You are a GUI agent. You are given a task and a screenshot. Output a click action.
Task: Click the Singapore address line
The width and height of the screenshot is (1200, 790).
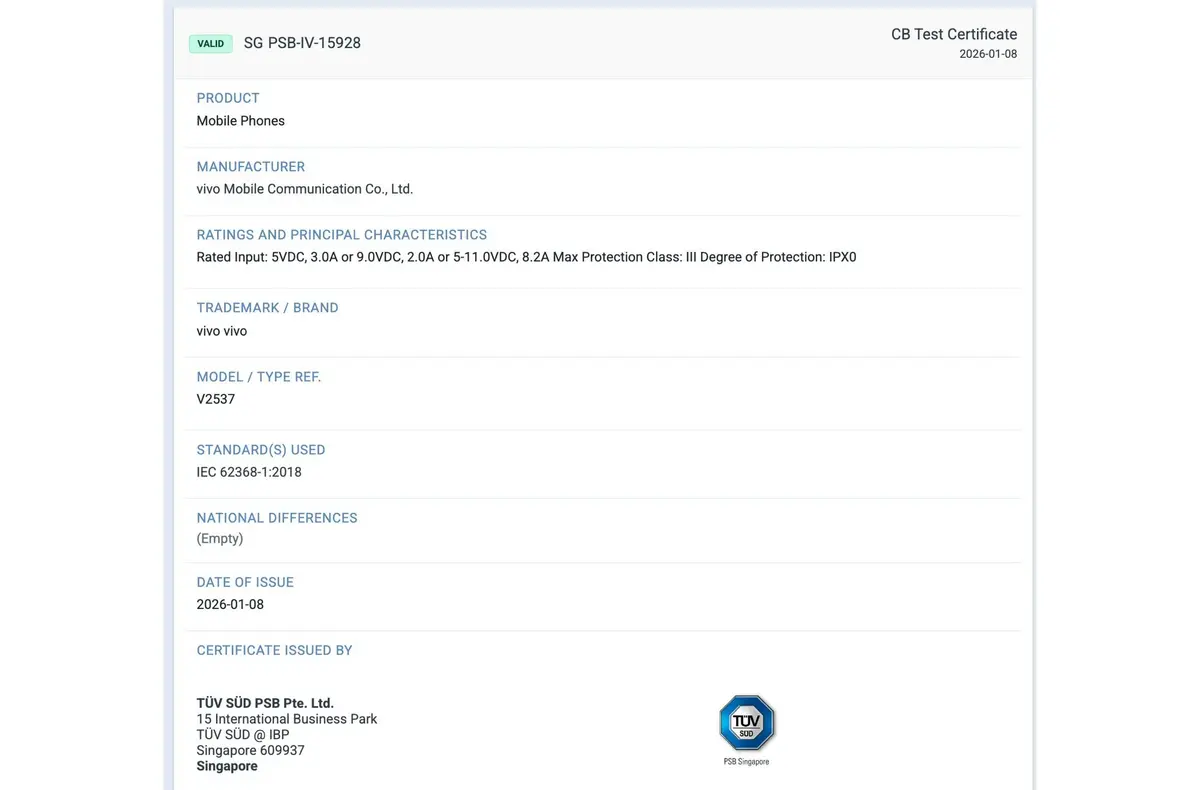coord(226,765)
